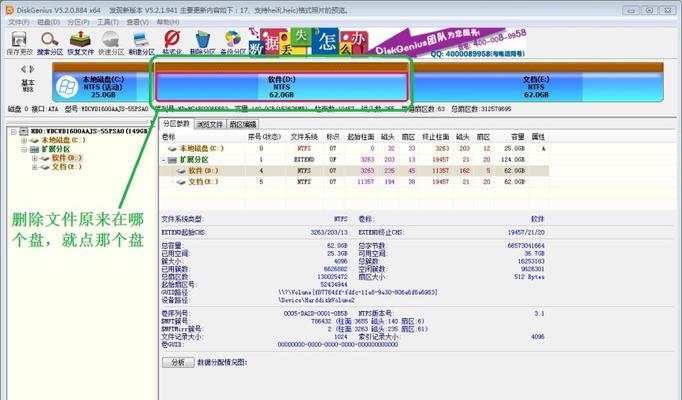
Task: Click the 终止柱面 column header
Action: pyautogui.click(x=435, y=137)
